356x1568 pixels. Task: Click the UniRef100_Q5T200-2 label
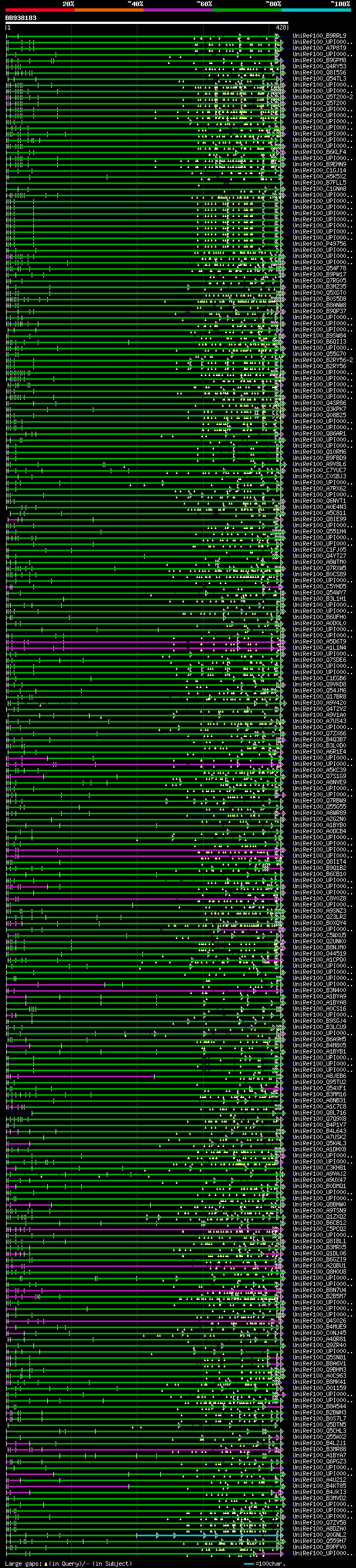coord(323,97)
